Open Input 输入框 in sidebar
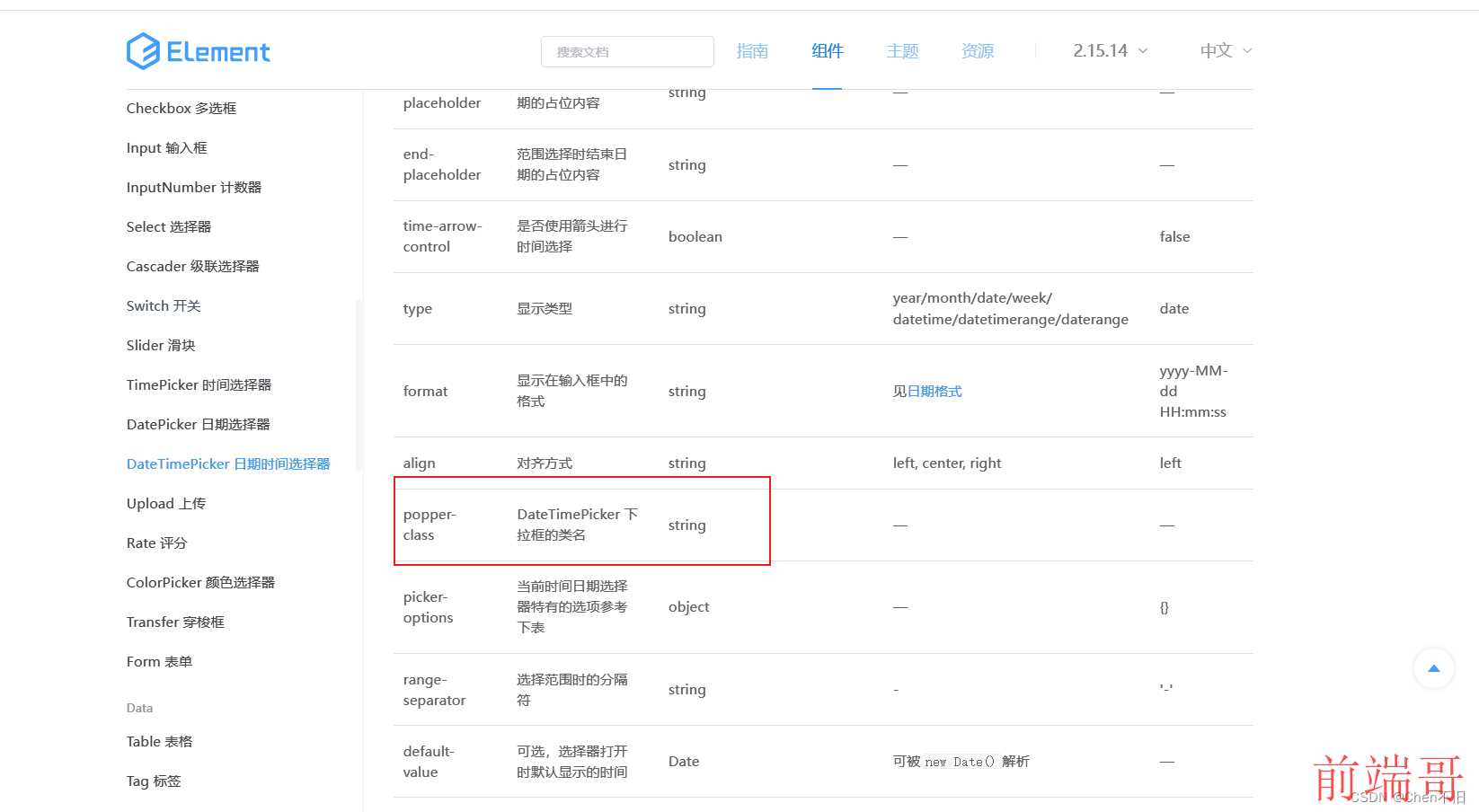 click(x=167, y=147)
